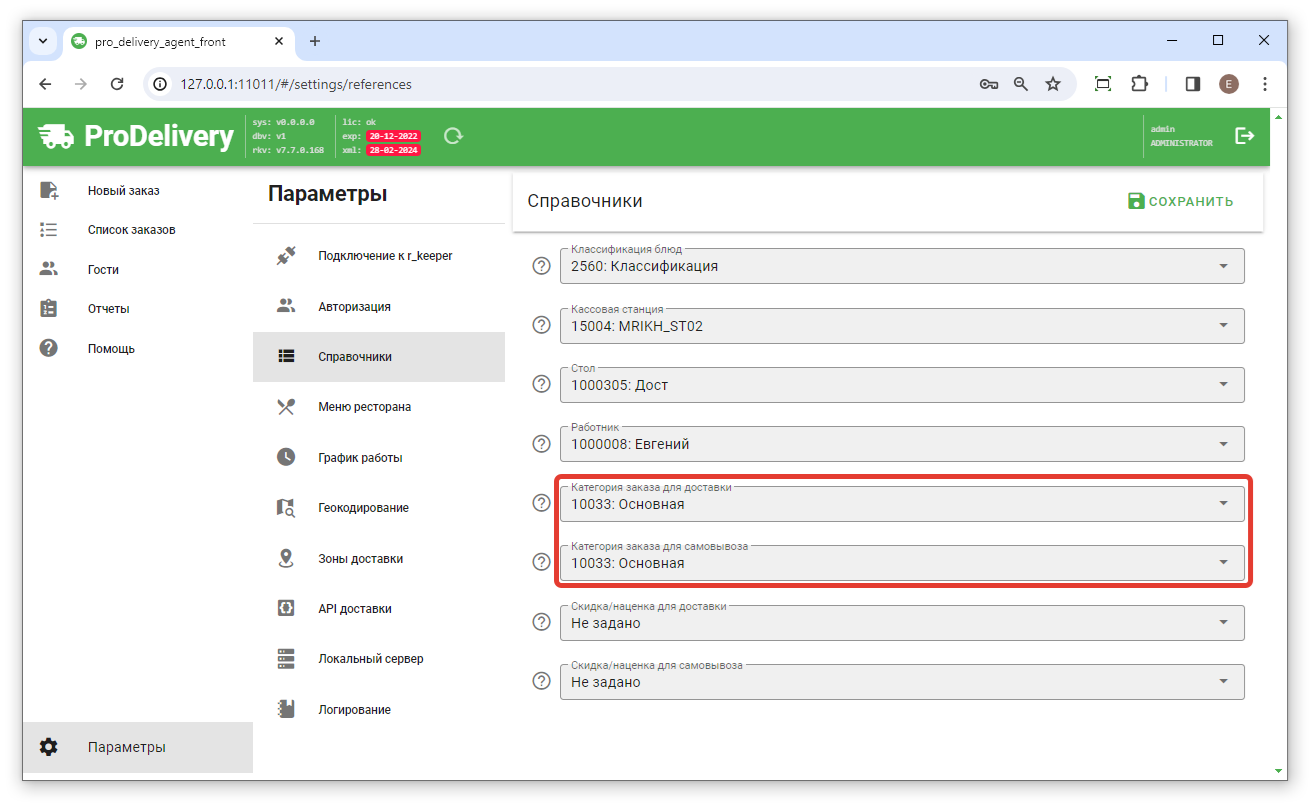Open Меню ресторана settings section
This screenshot has height=803, width=1310.
click(x=364, y=407)
